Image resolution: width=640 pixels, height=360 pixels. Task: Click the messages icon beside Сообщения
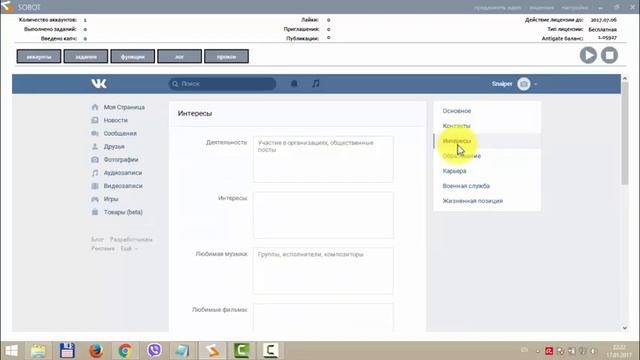pos(95,133)
